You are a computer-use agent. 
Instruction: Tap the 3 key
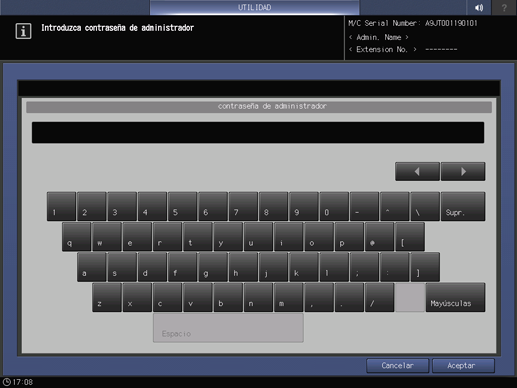click(x=122, y=206)
